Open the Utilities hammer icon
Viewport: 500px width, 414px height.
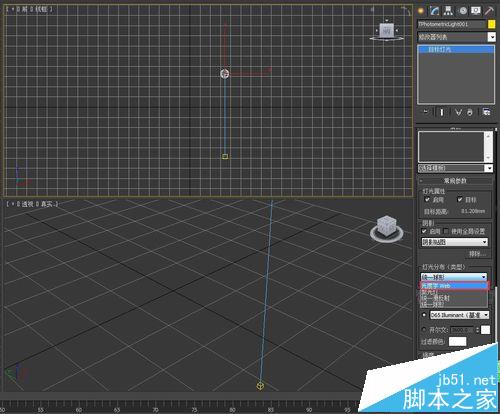(489, 11)
